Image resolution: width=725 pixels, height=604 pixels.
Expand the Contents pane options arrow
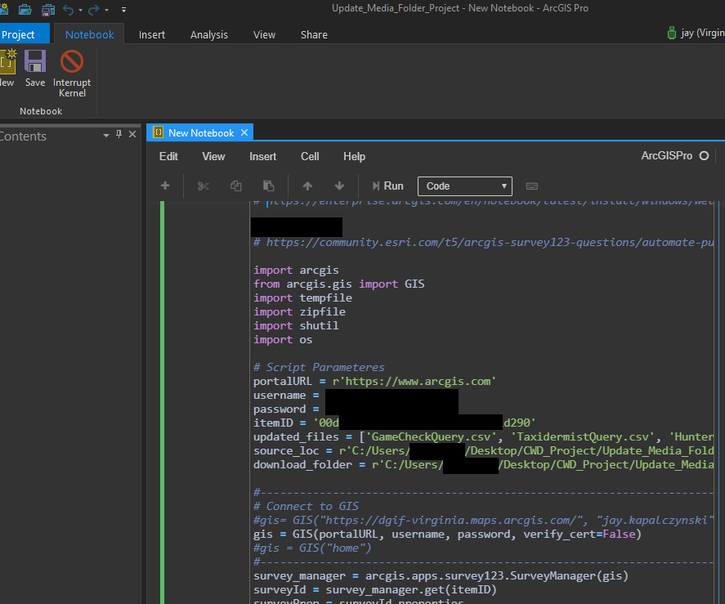pyautogui.click(x=106, y=134)
